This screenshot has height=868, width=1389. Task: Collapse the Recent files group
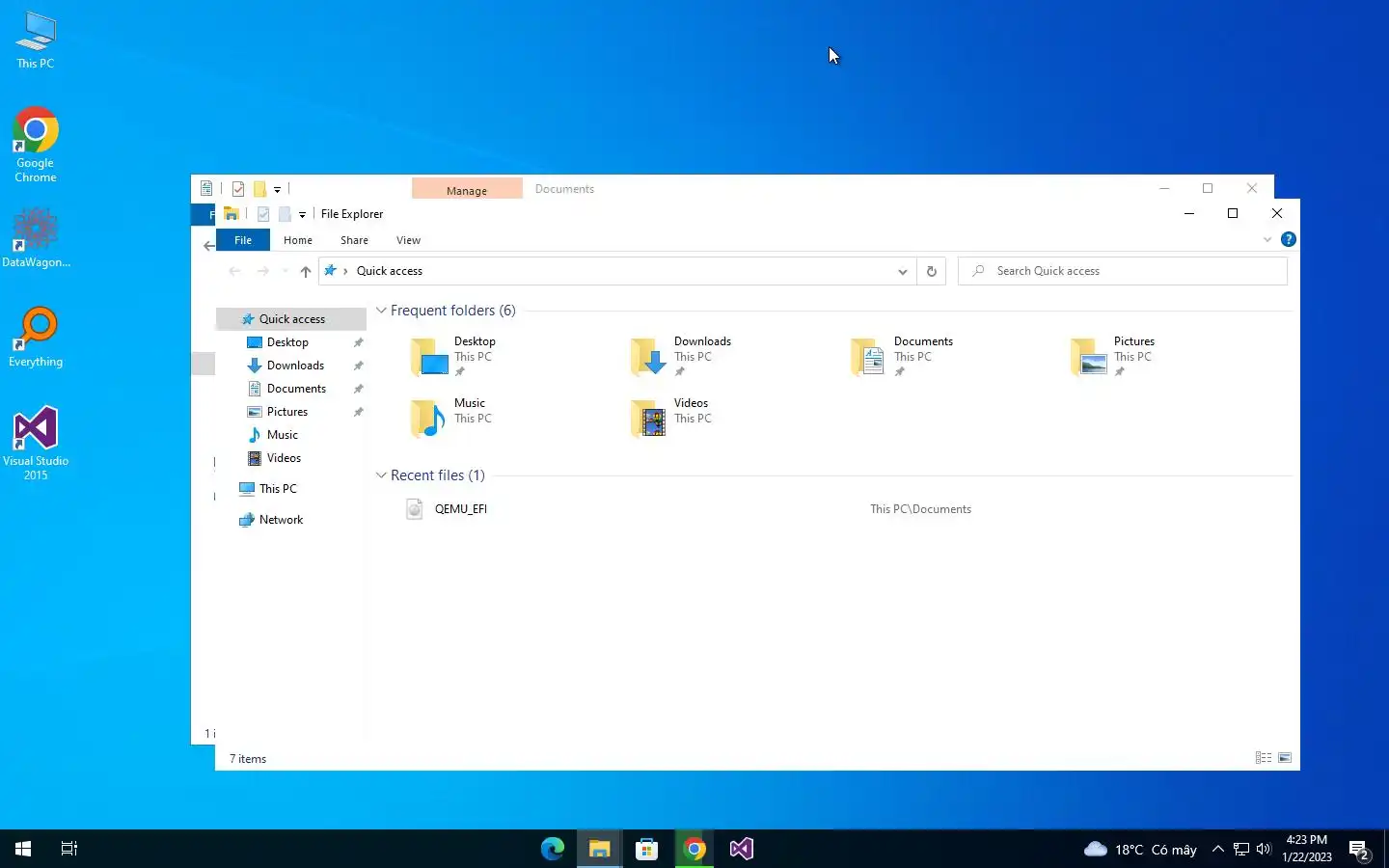(381, 475)
